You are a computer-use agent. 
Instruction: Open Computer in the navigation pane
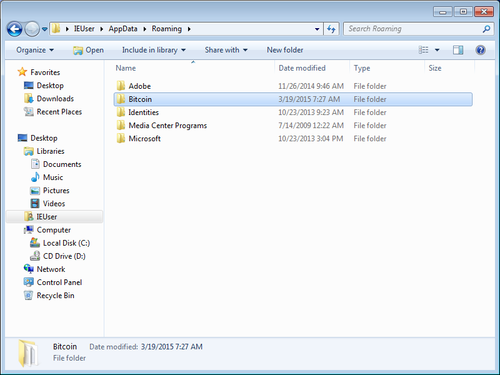[x=54, y=230]
